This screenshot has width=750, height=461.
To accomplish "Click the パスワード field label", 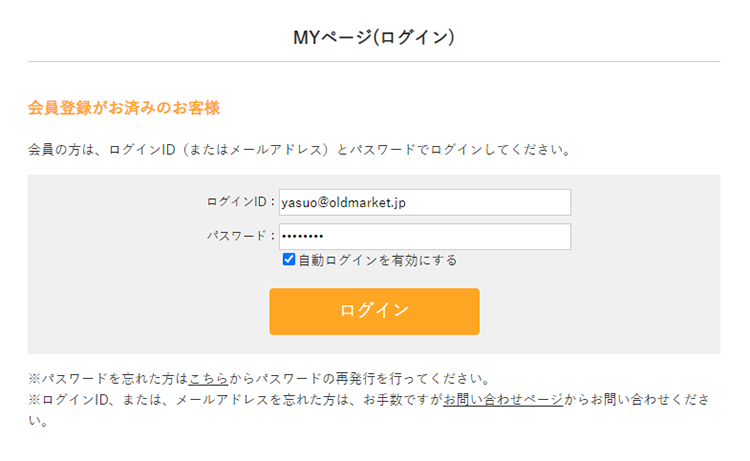I will [x=240, y=237].
